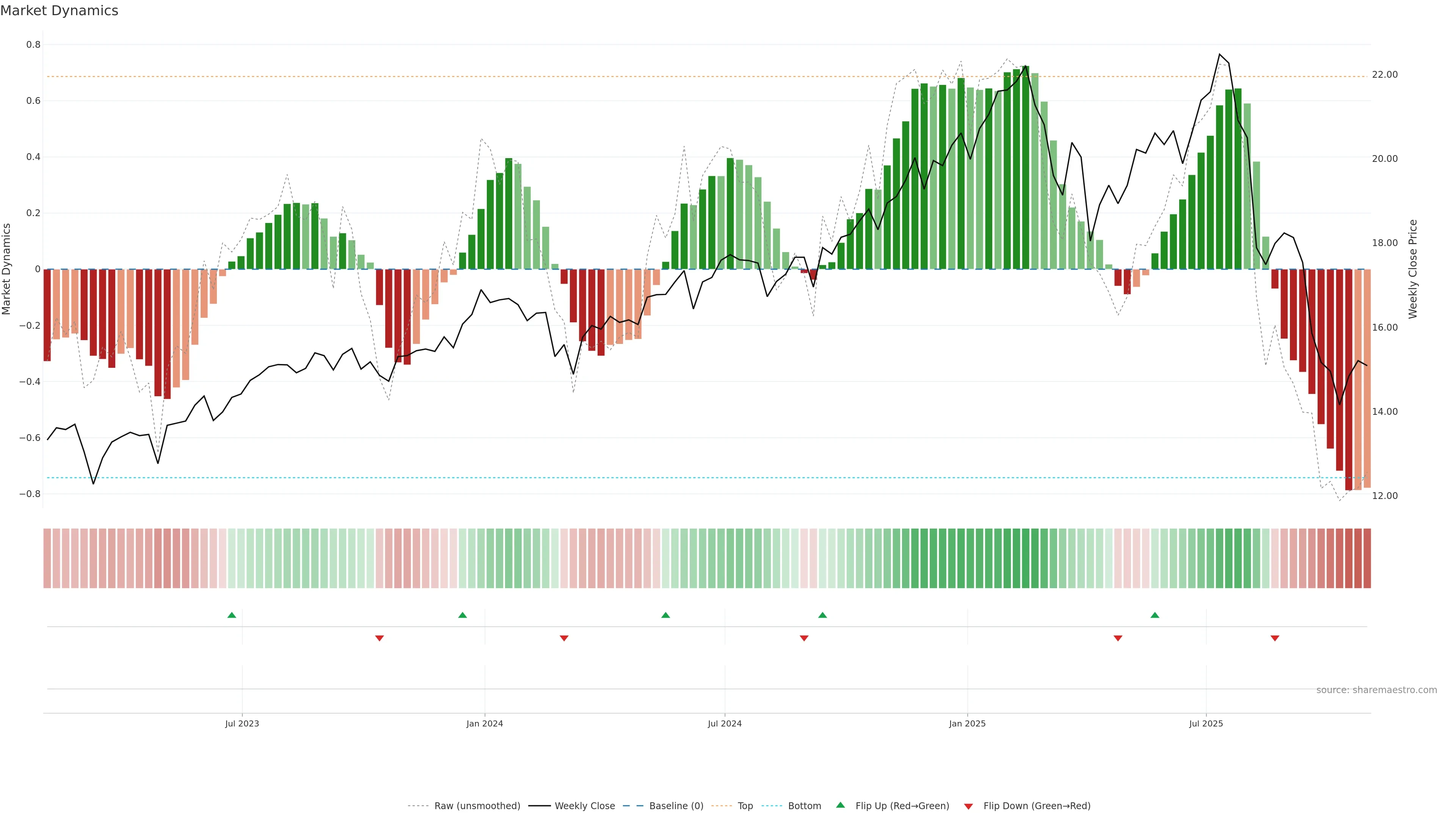Click the red Flip Down marker after Jan 2024

point(563,638)
